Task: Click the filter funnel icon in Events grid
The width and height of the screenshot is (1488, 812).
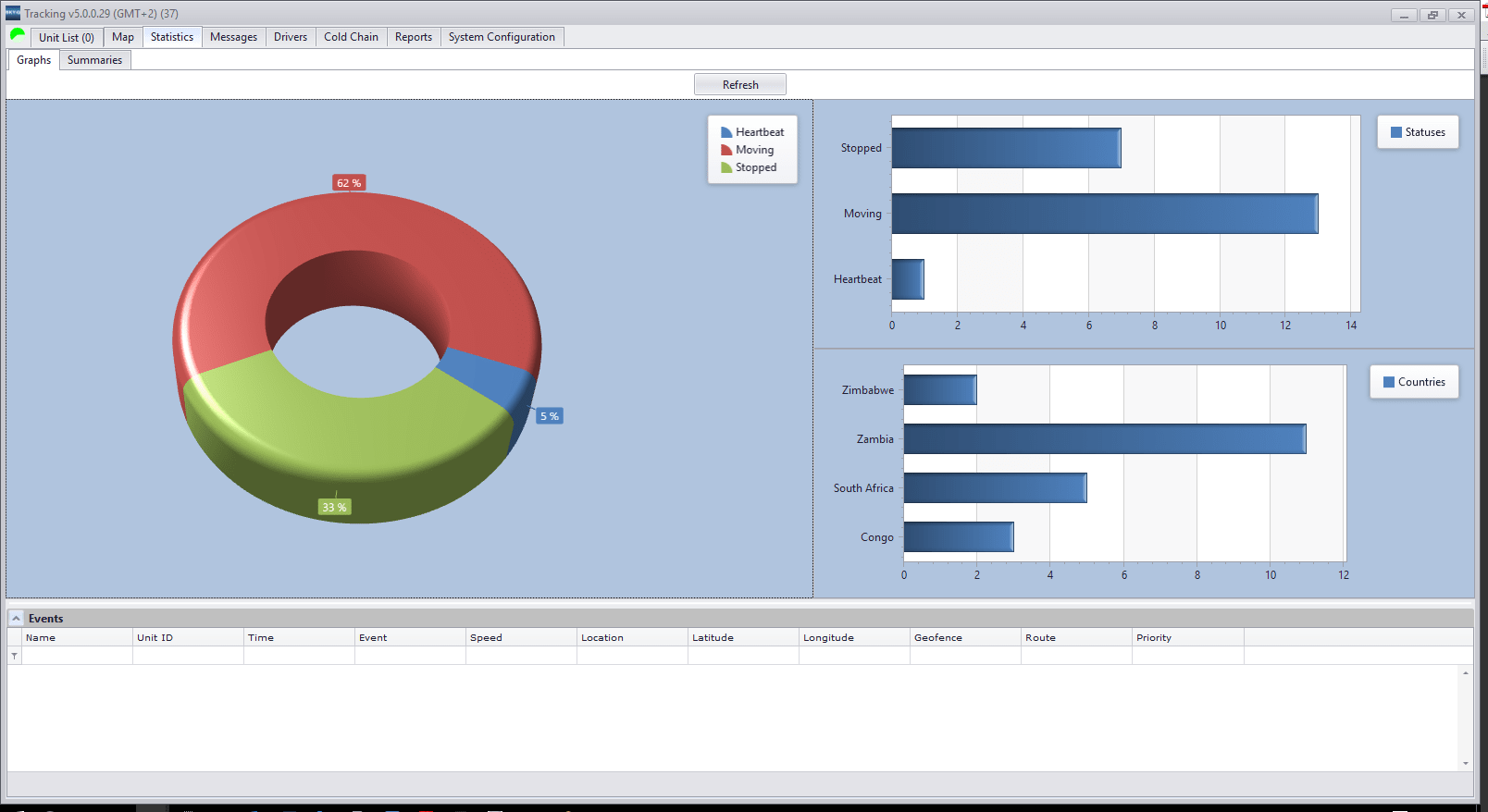Action: point(14,656)
